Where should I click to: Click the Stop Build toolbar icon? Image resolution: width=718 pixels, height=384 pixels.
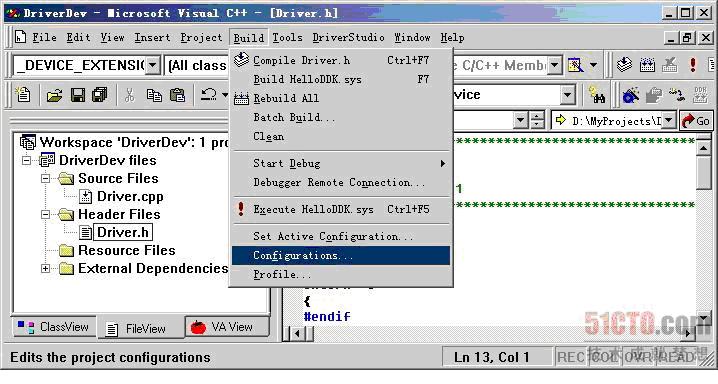[x=669, y=65]
